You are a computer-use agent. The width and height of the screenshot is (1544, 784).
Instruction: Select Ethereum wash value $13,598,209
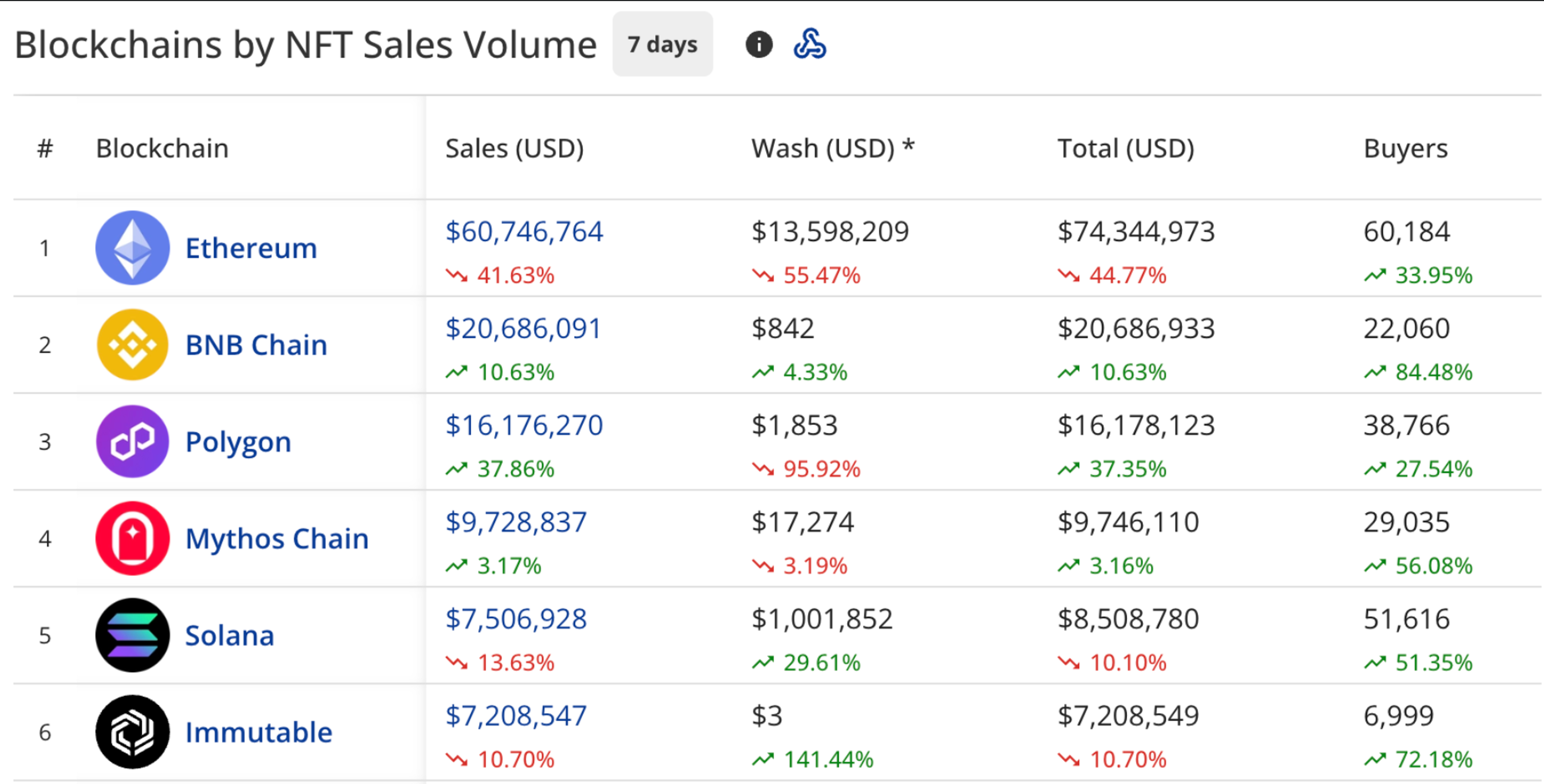coord(830,231)
